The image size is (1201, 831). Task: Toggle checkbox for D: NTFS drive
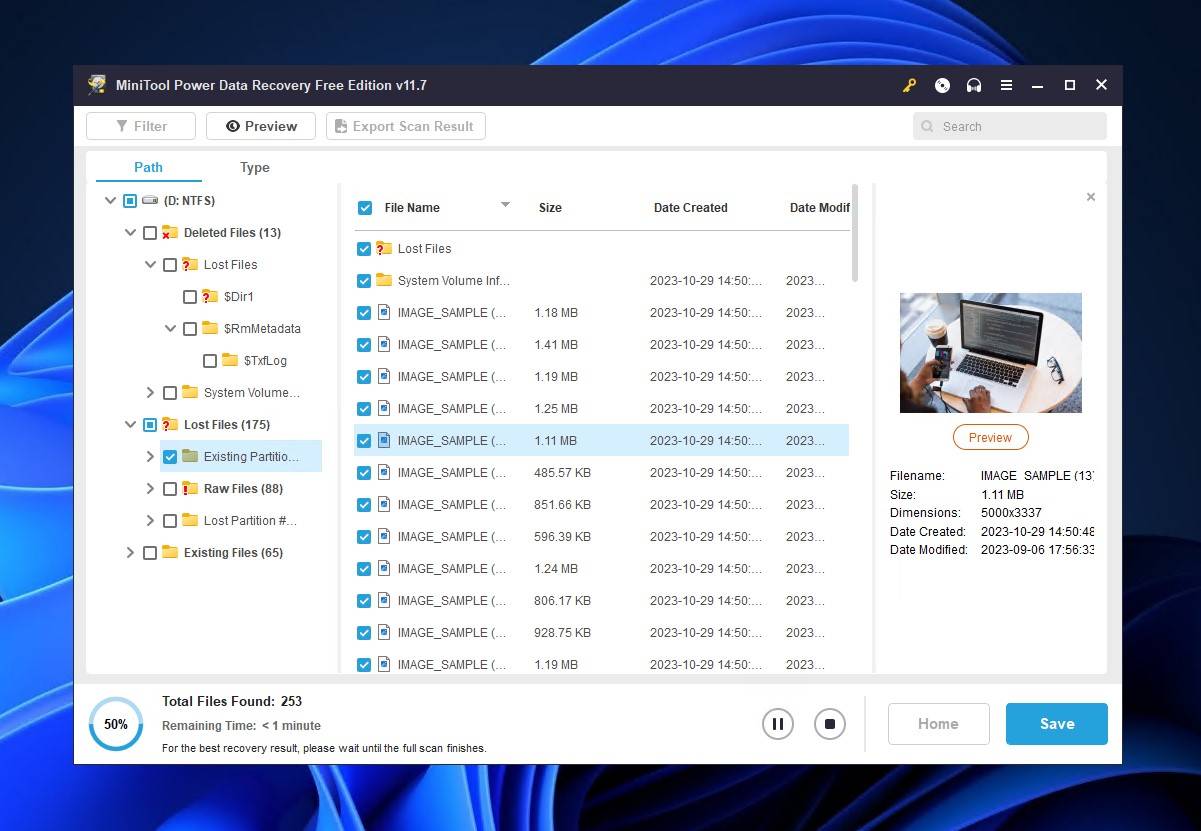(x=130, y=201)
